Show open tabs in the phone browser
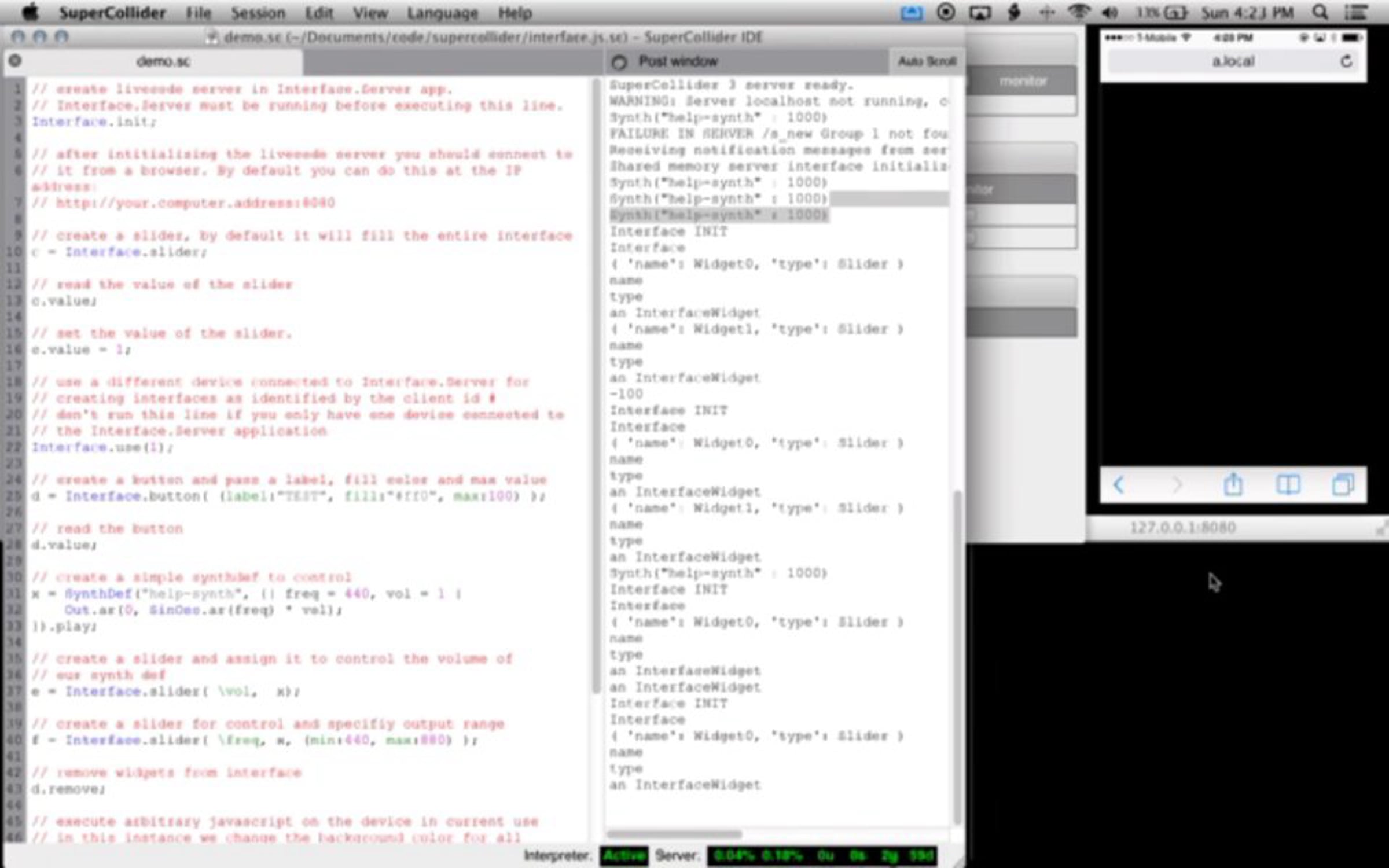This screenshot has width=1389, height=868. pyautogui.click(x=1343, y=485)
